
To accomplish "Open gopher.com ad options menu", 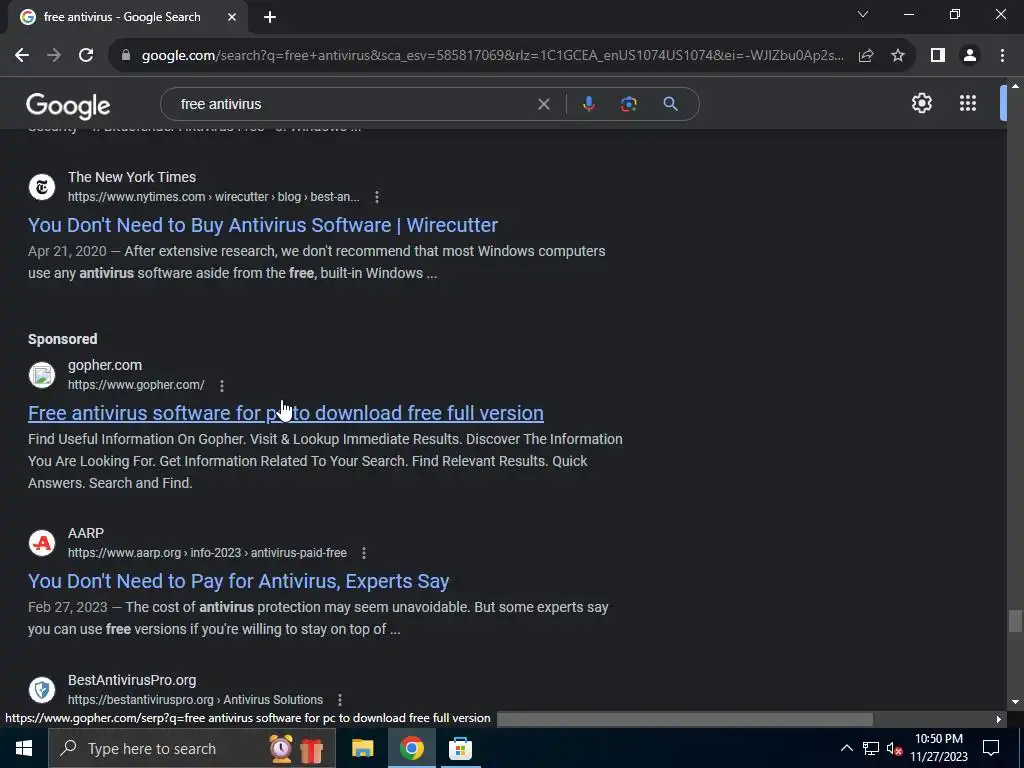I will click(x=222, y=386).
